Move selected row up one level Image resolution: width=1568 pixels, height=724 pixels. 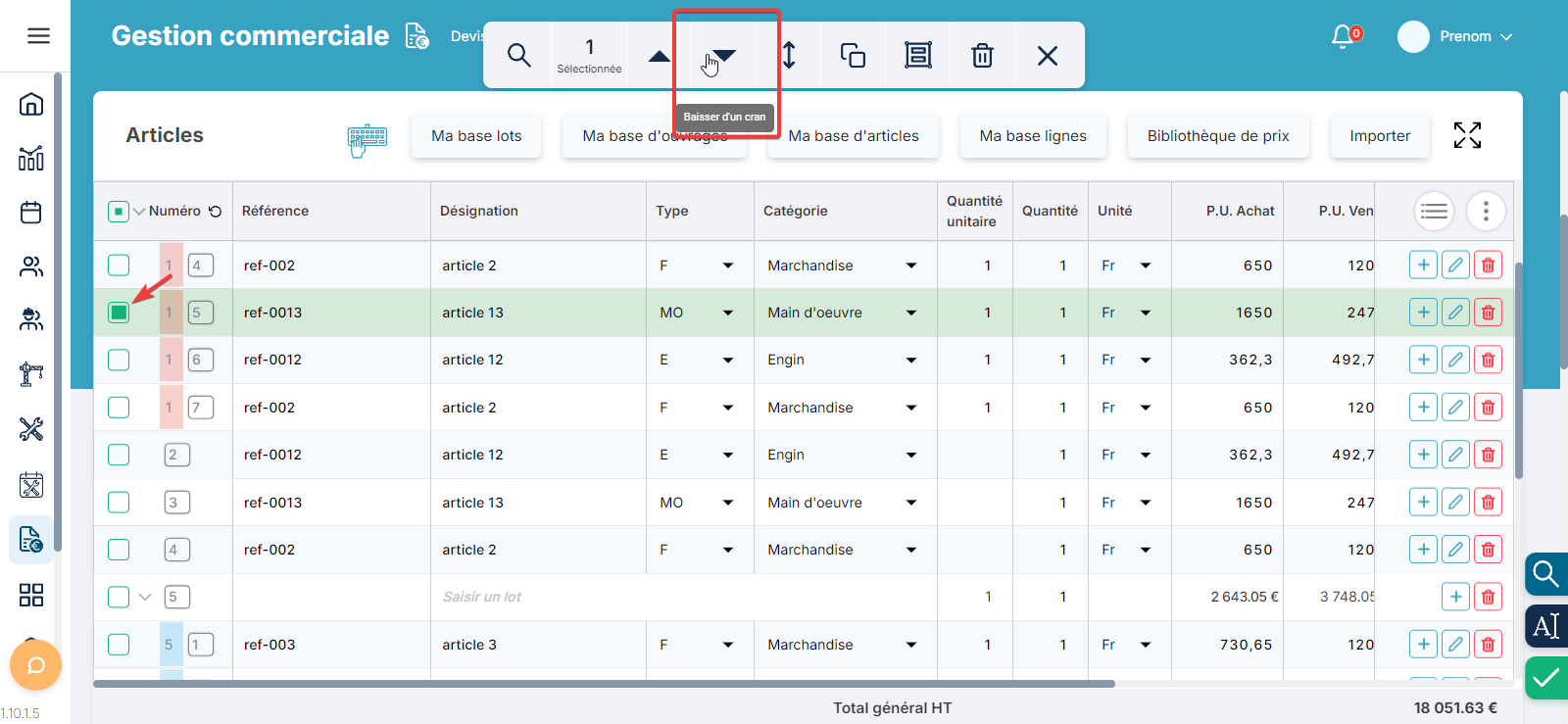tap(660, 56)
